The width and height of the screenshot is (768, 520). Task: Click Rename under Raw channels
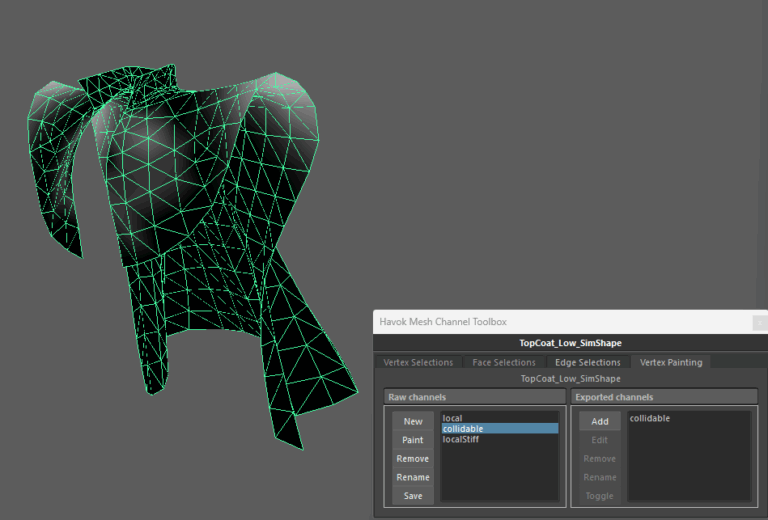413,477
